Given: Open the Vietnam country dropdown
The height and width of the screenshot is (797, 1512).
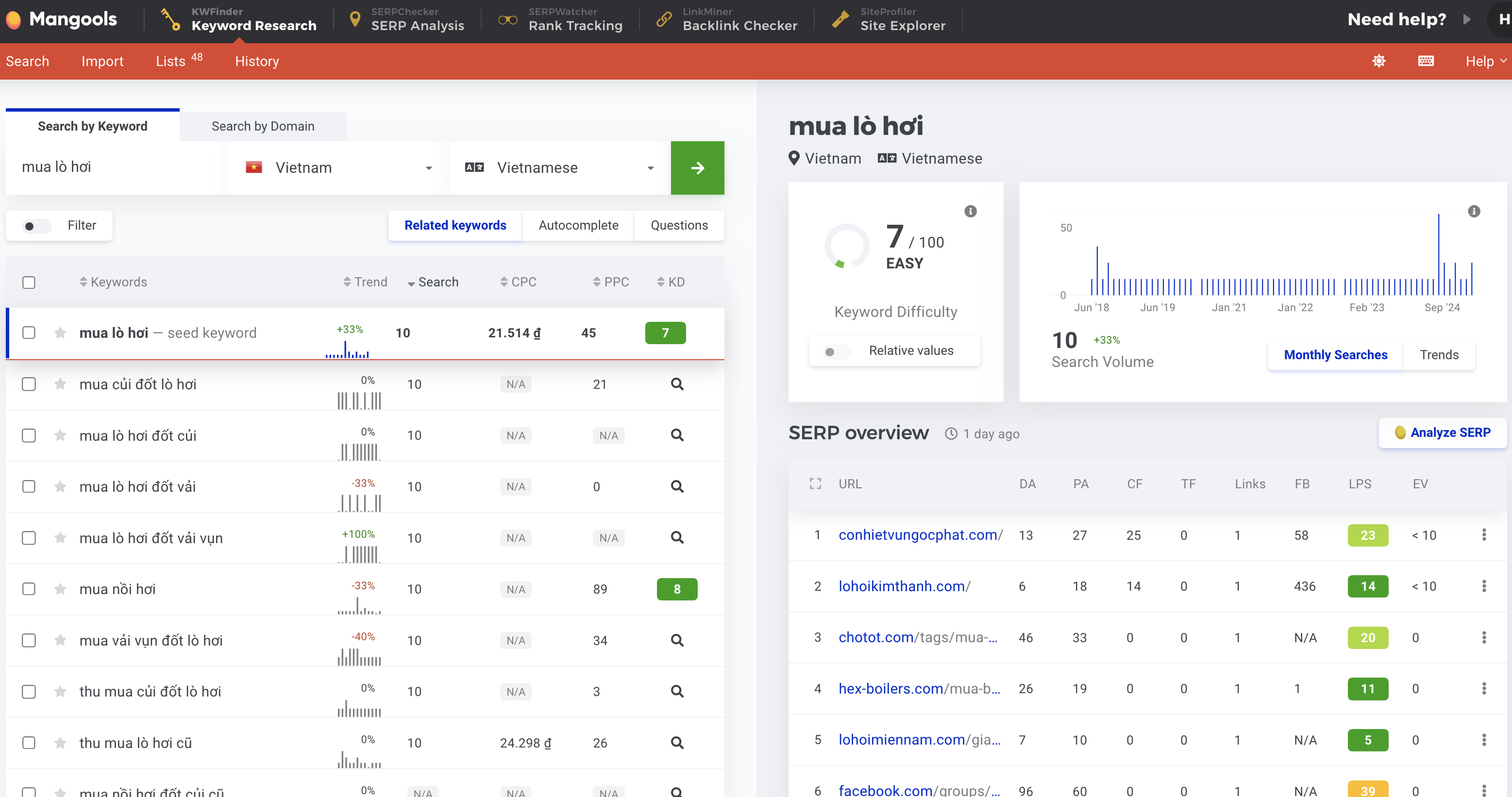Looking at the screenshot, I should click(x=337, y=168).
